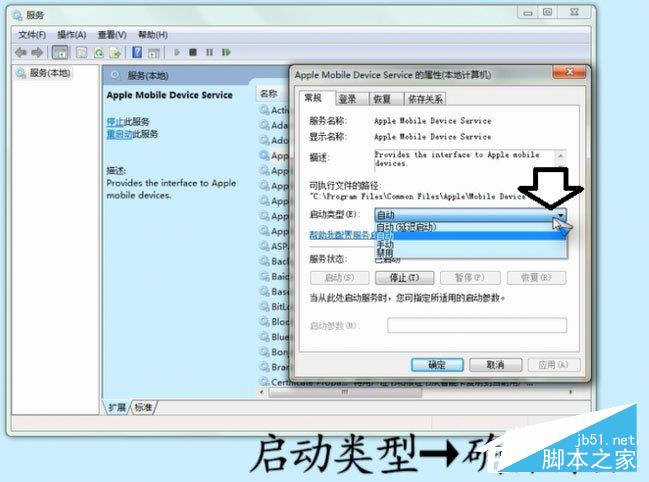Choose highlighted 自动 option in startup list

(x=471, y=236)
